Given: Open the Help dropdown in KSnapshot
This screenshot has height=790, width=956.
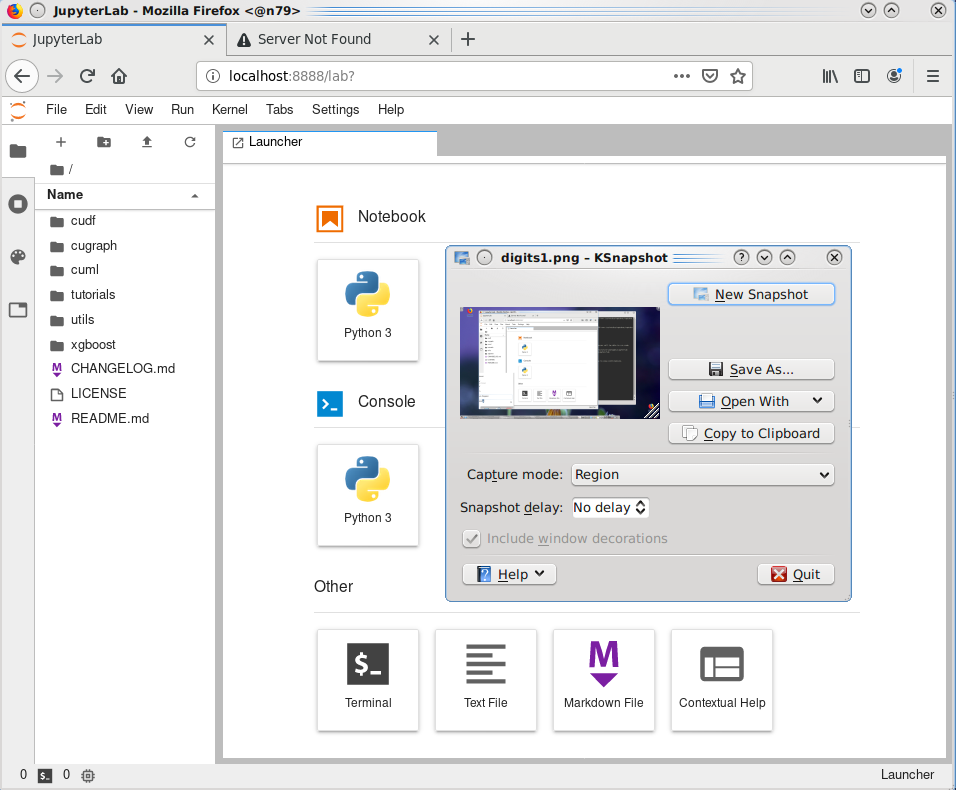Looking at the screenshot, I should [509, 574].
